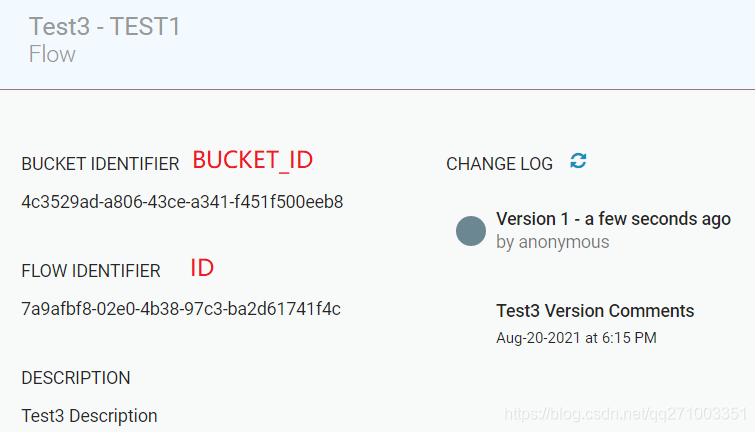Click the 'by anonymous' author text
This screenshot has width=755, height=432.
553,242
